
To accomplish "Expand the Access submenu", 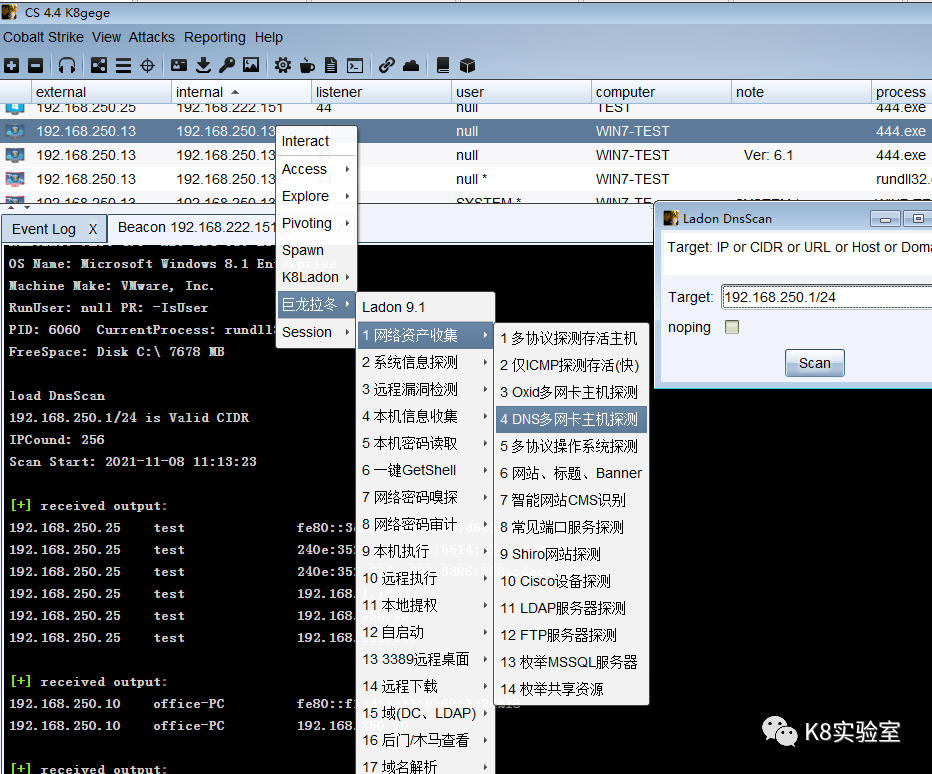I will click(x=316, y=169).
